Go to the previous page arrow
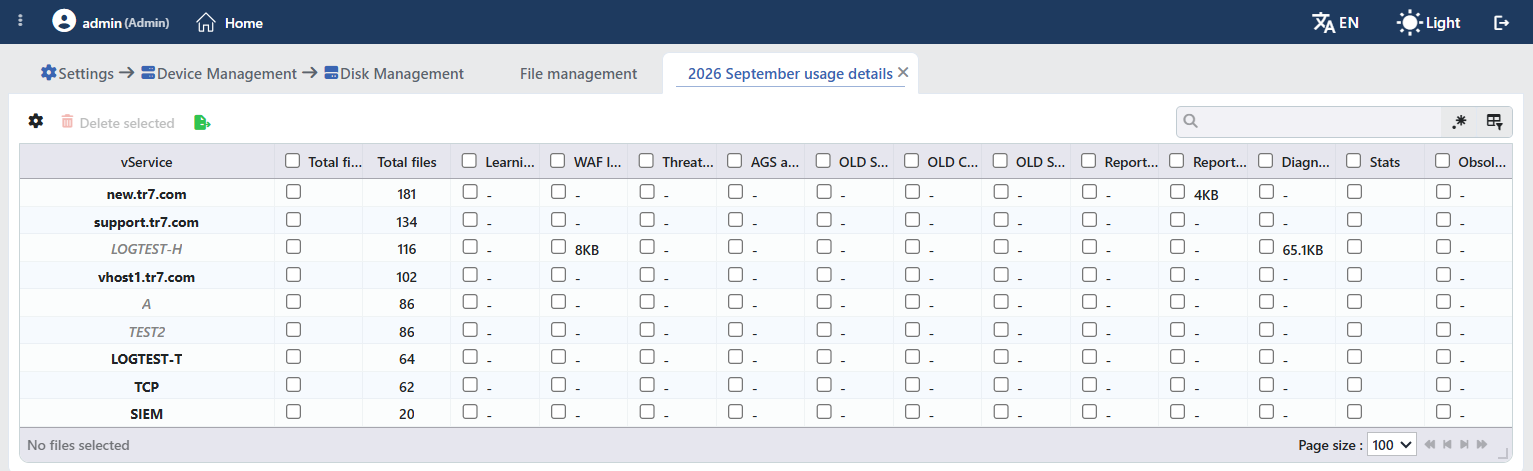This screenshot has width=1533, height=471. [1447, 445]
